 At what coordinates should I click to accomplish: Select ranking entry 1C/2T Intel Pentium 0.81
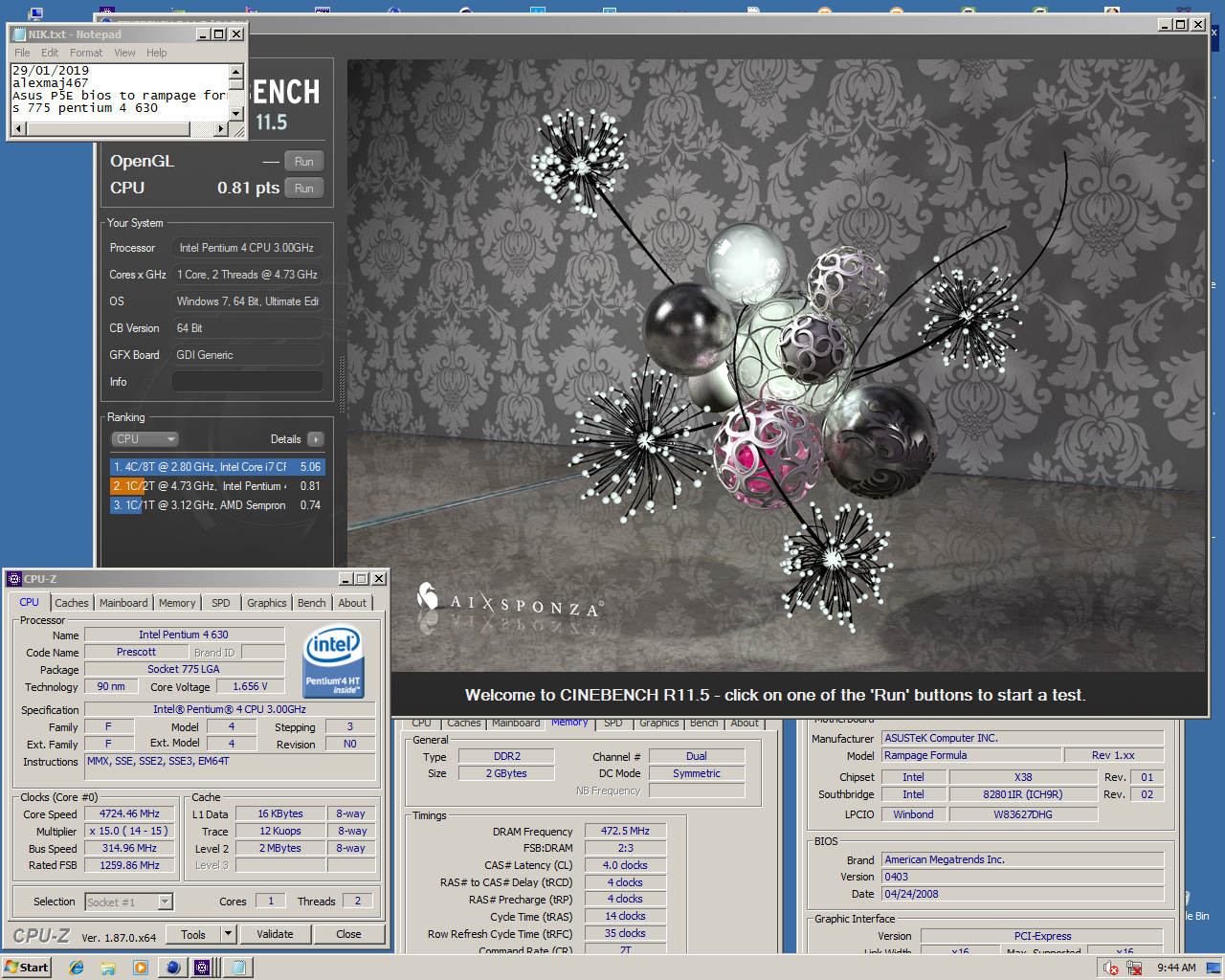(x=217, y=486)
